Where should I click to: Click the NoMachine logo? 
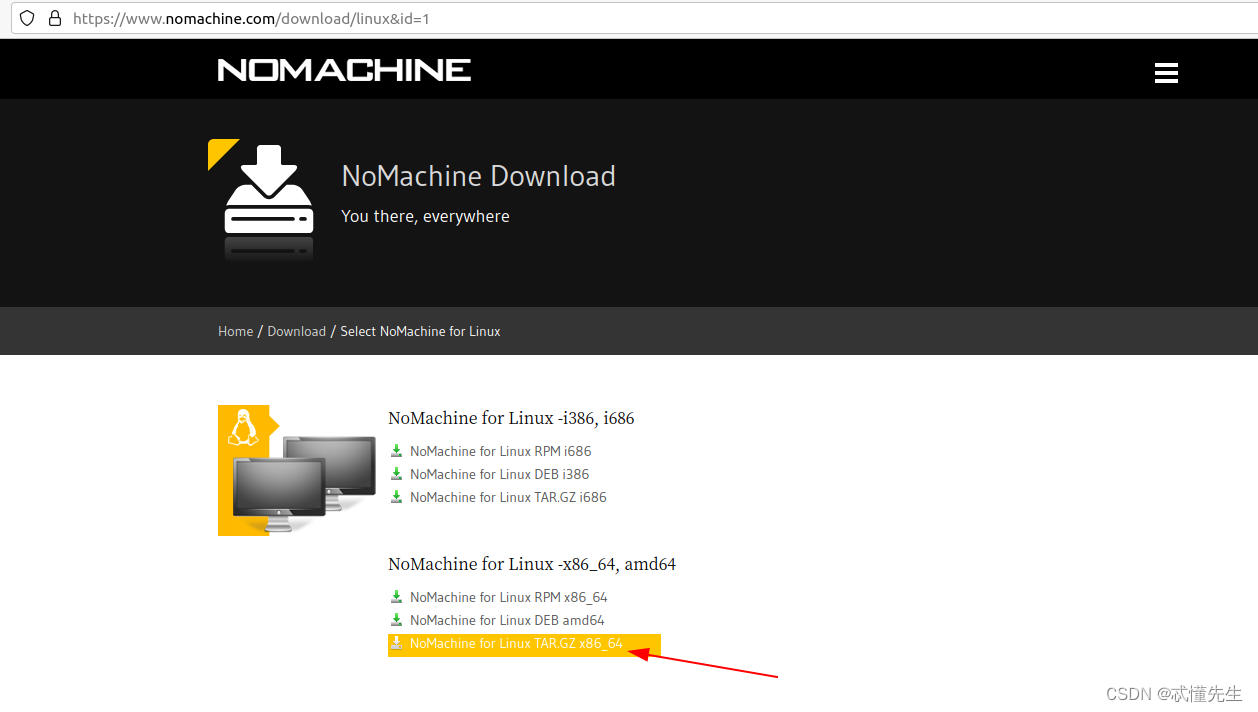coord(344,69)
